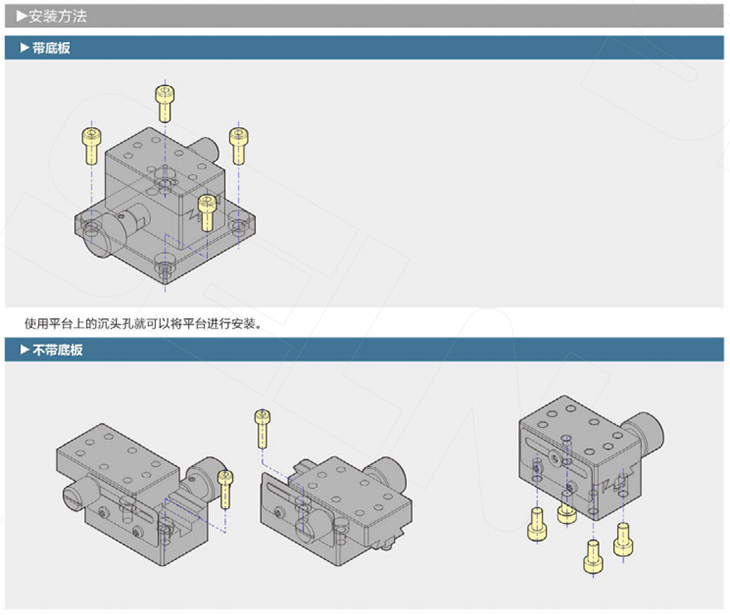Screen dimensions: 730x615
Task: Click the yellow screw on bottom-left stage
Action: (x=226, y=488)
